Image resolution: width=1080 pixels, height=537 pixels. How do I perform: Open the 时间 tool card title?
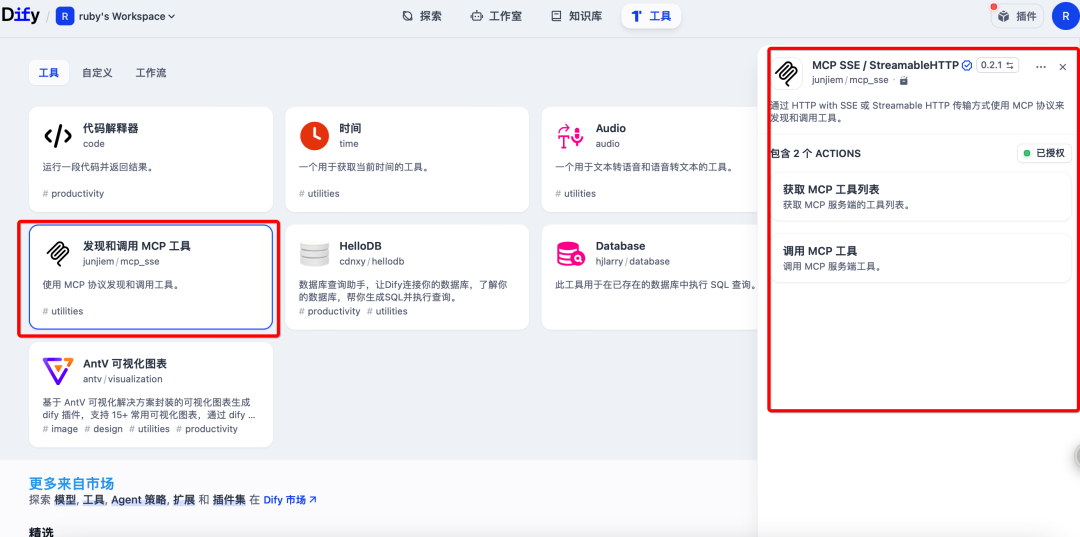coord(351,128)
